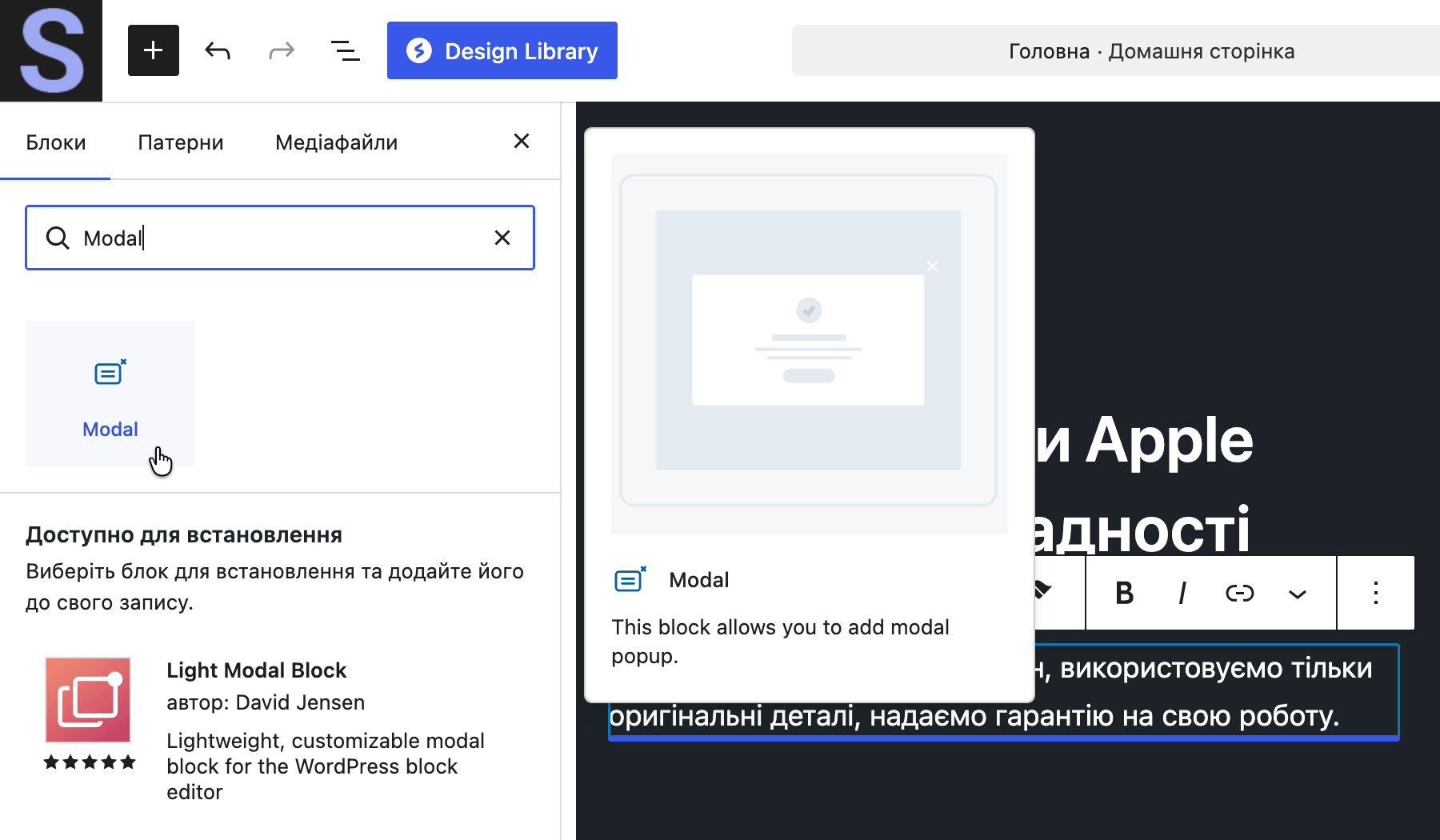Click the автор: David Jensen text

[266, 702]
